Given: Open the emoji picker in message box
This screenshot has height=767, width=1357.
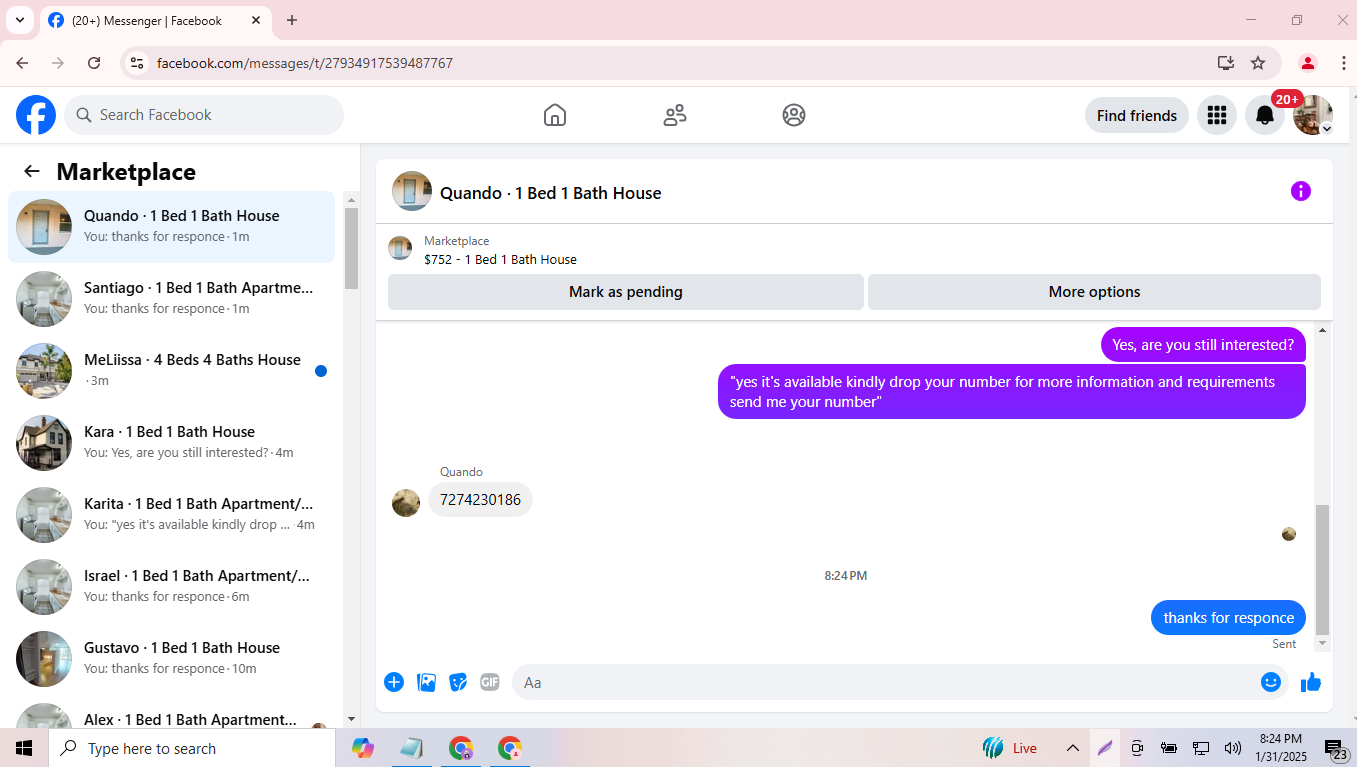Looking at the screenshot, I should click(1271, 682).
